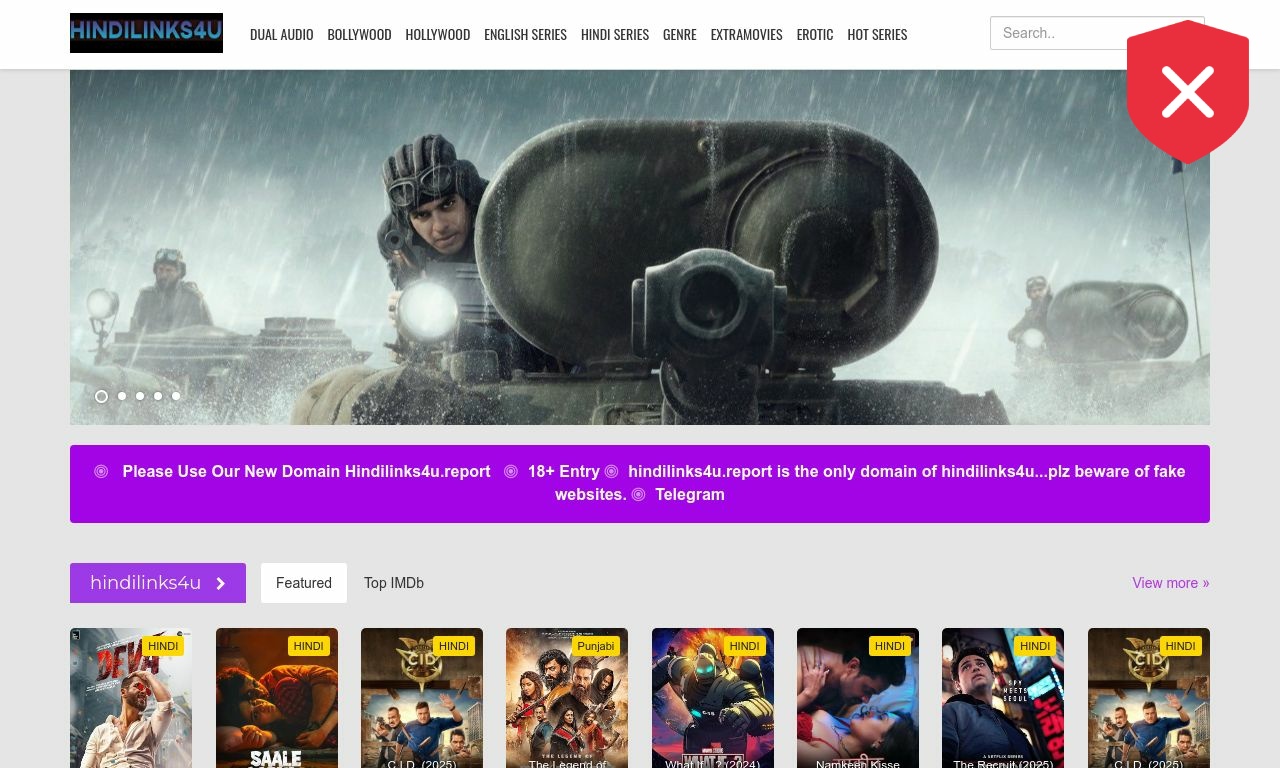The image size is (1280, 768).
Task: Open the Telegram link
Action: (x=690, y=494)
